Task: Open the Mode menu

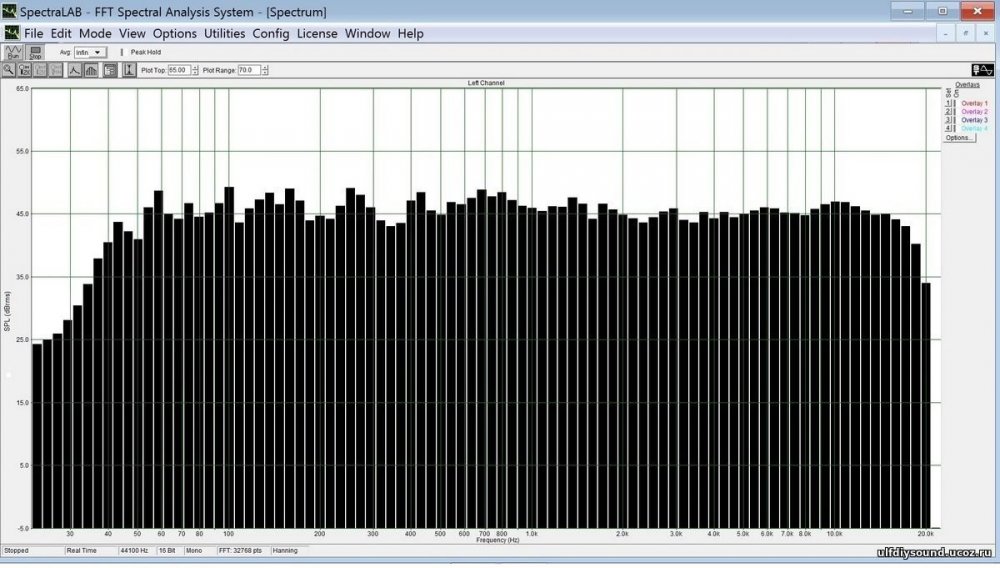Action: 95,33
